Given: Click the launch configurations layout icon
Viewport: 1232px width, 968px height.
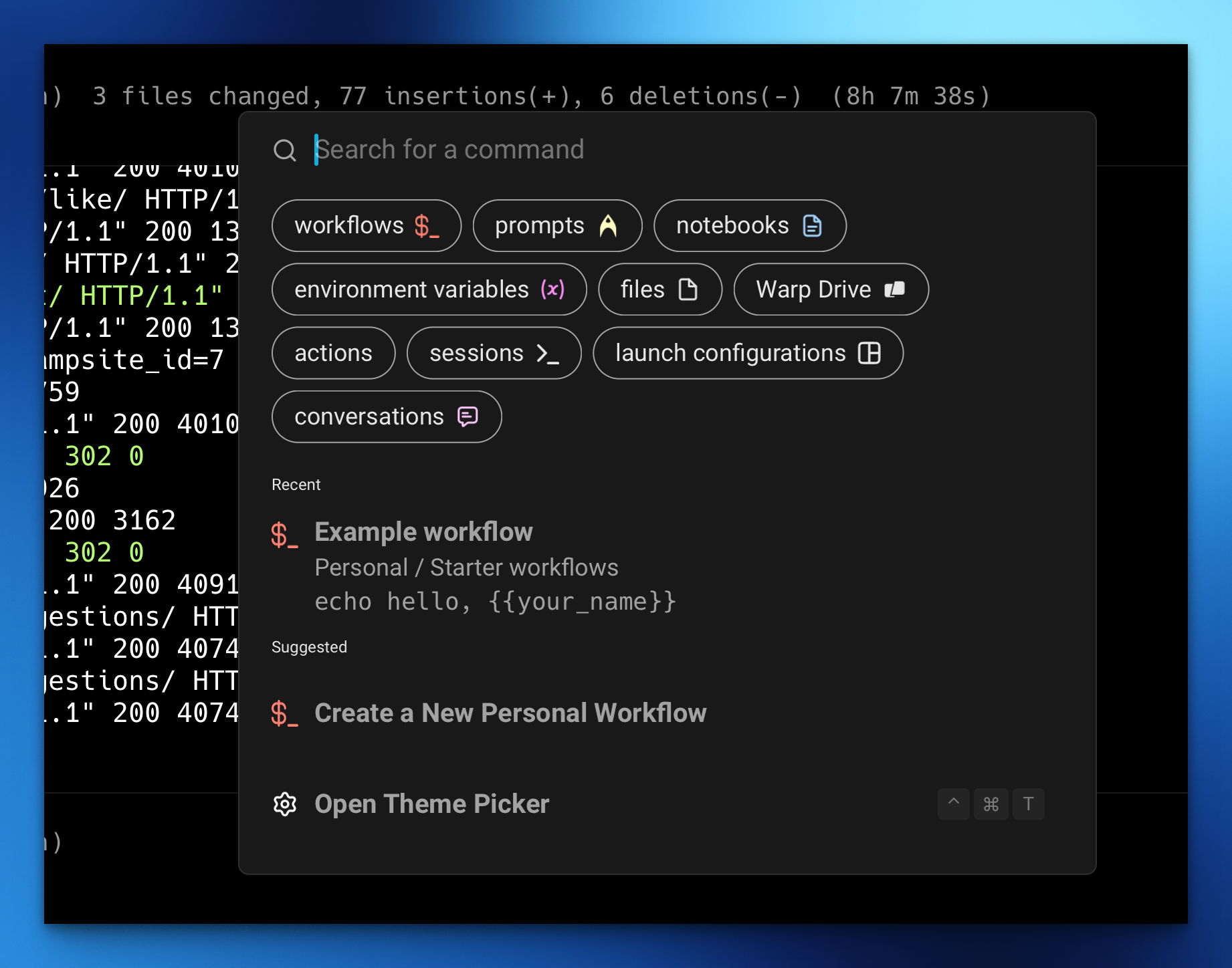Looking at the screenshot, I should [869, 353].
